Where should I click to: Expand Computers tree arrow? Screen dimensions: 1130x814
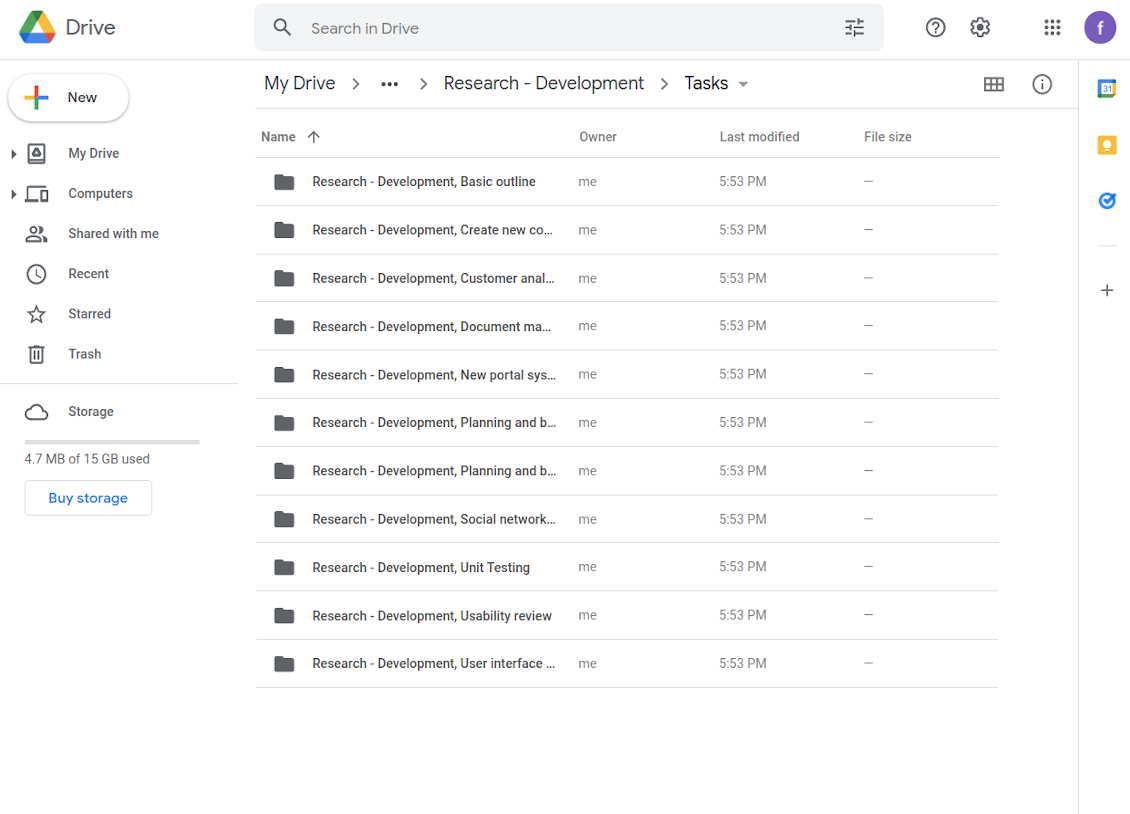coord(14,194)
